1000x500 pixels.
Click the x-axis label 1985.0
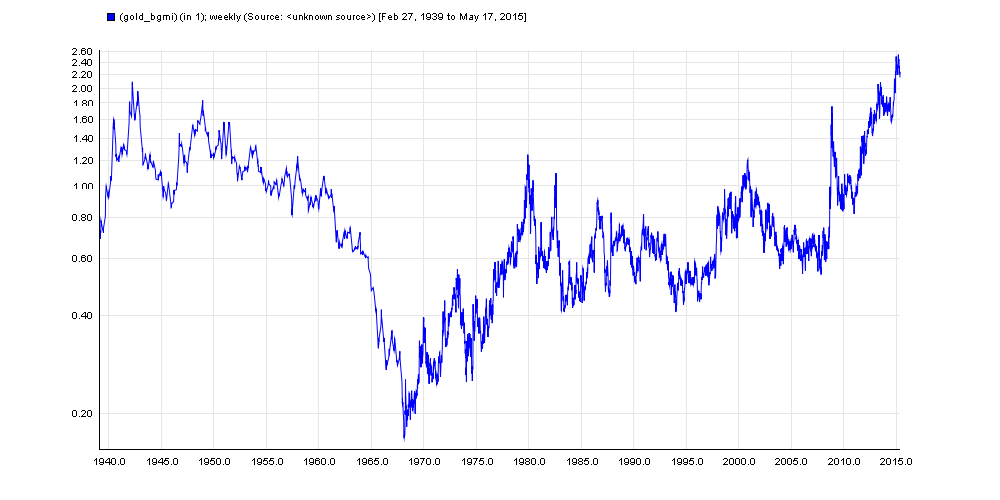581,462
